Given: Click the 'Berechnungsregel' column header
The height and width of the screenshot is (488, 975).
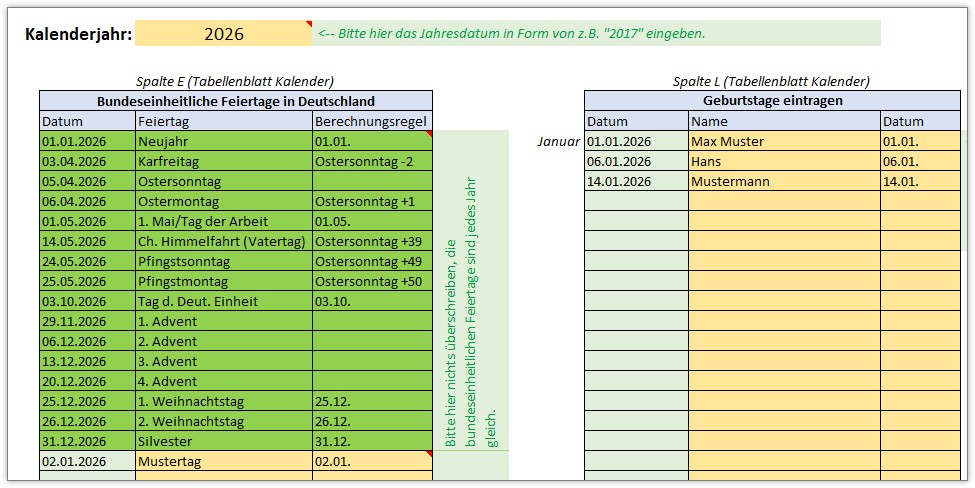Looking at the screenshot, I should point(372,121).
